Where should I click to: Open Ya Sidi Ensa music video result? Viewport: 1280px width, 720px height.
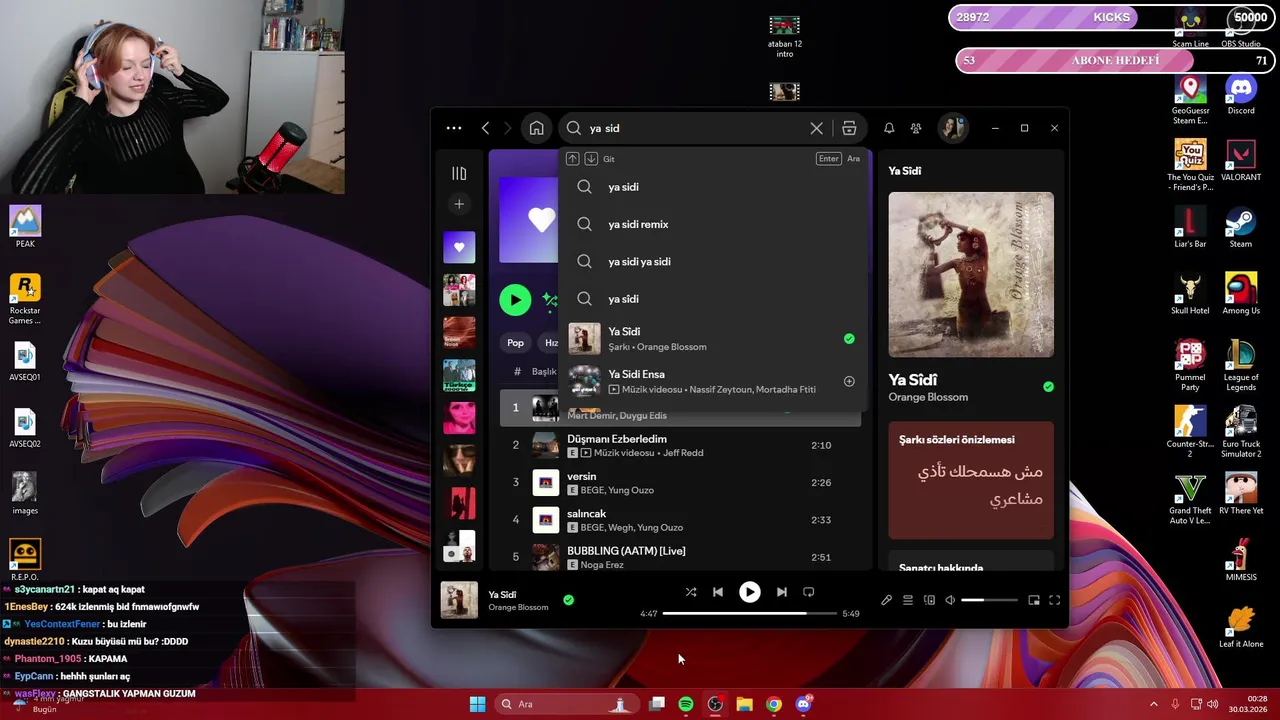point(715,381)
